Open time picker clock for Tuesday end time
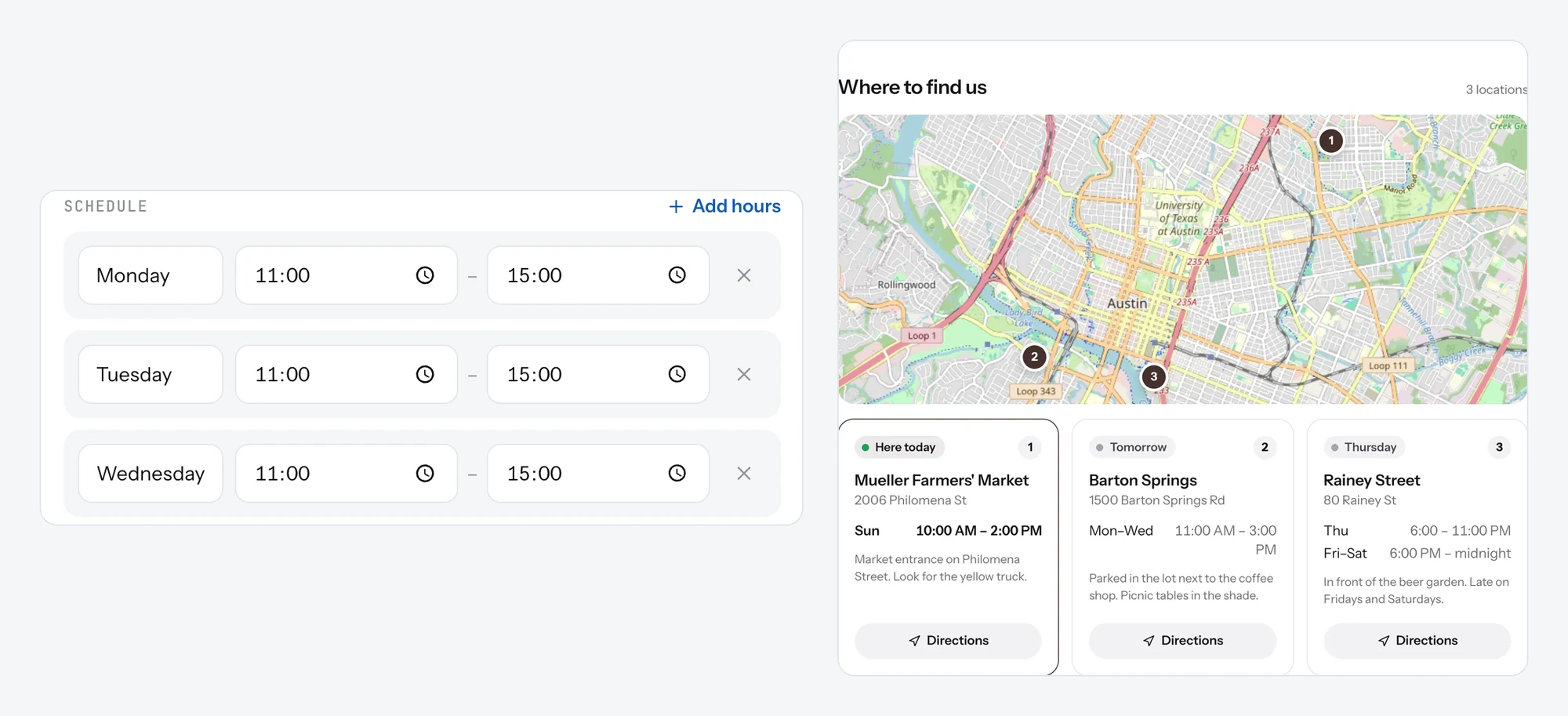 pos(677,374)
